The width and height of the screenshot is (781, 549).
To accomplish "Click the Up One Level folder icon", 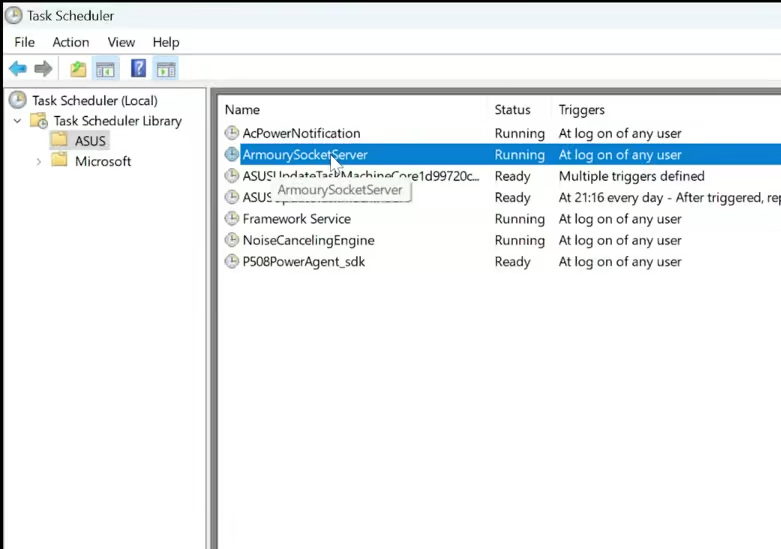I will [x=78, y=69].
